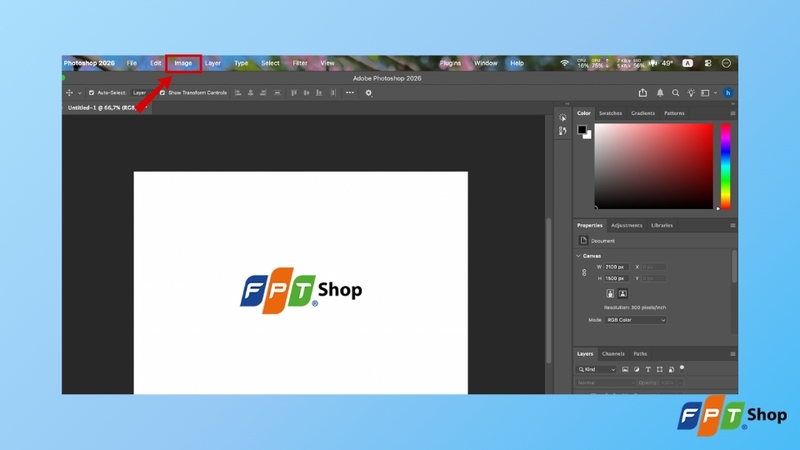Open the Properties panel options menu
The width and height of the screenshot is (800, 450).
point(733,226)
